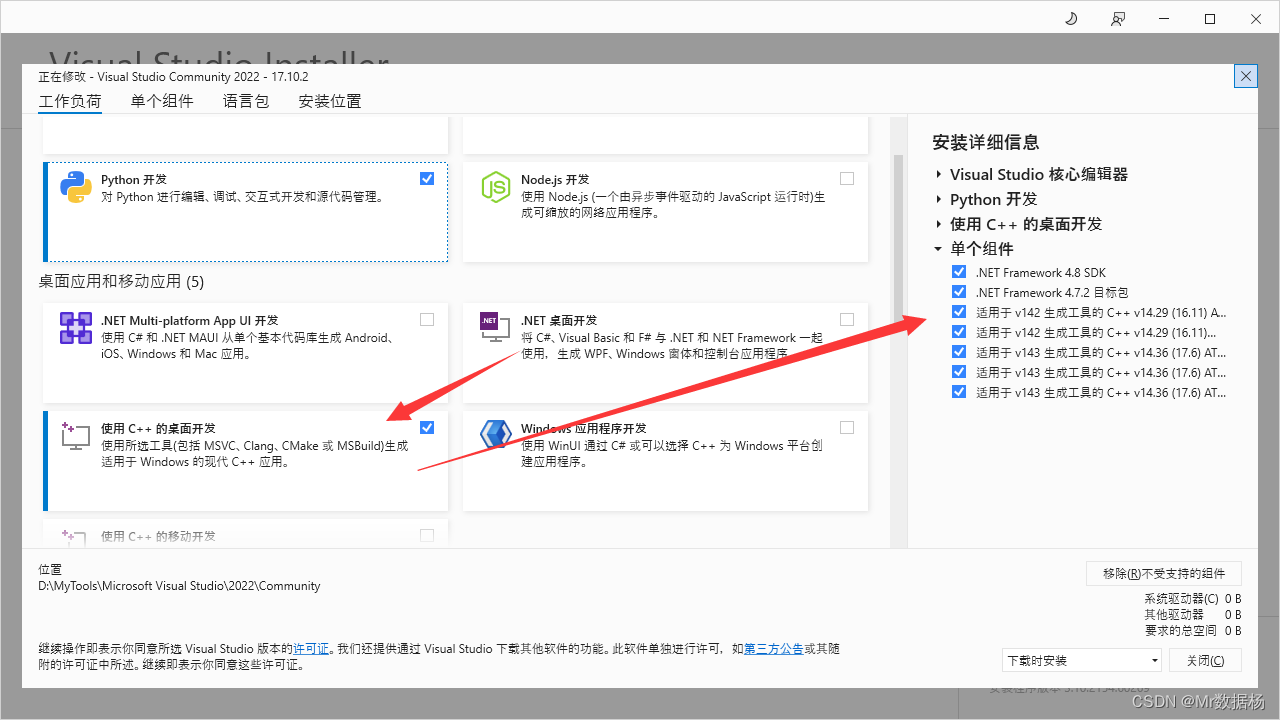Click the C++ desktop development icon
Image resolution: width=1280 pixels, height=720 pixels.
76,435
